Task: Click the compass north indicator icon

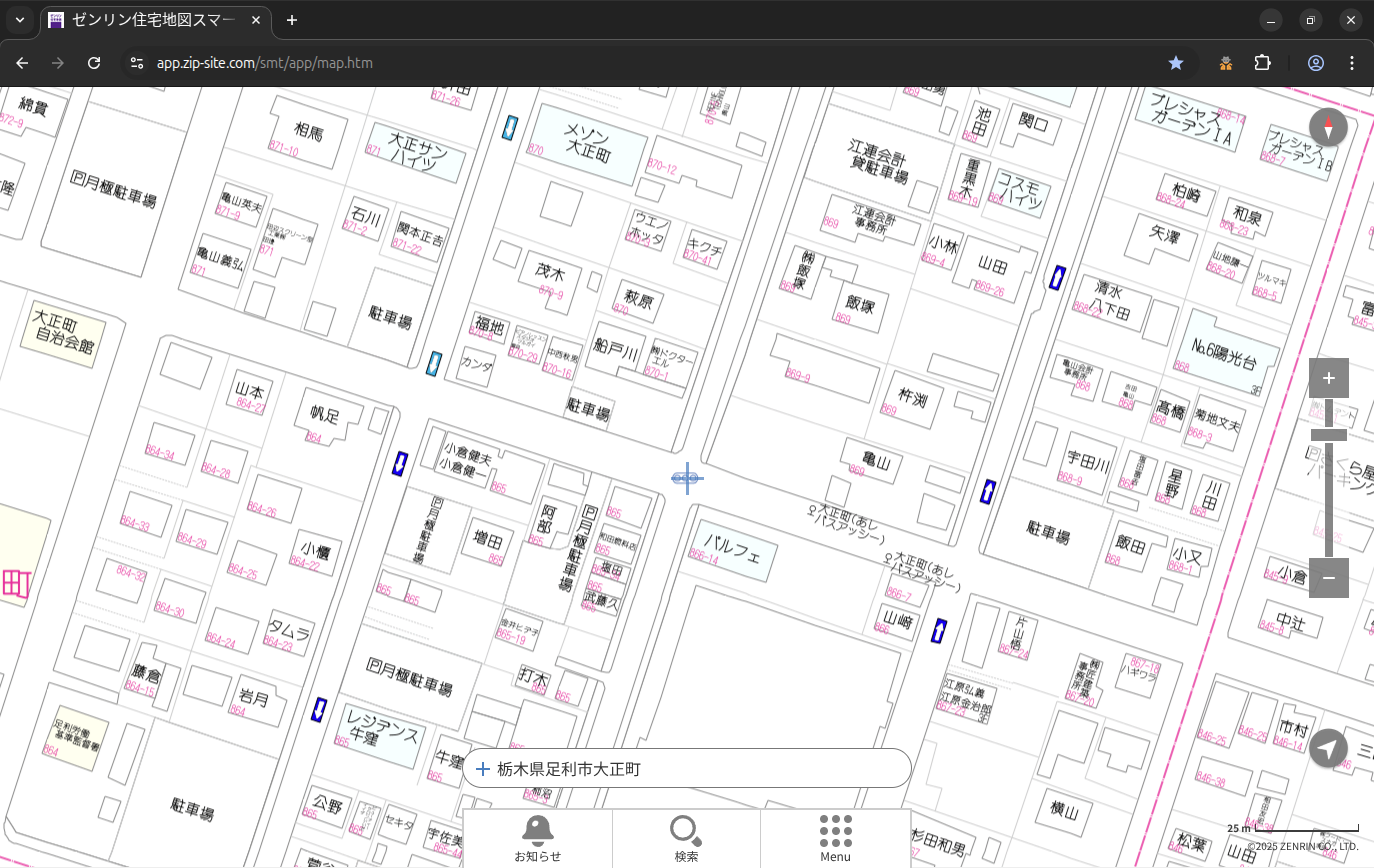Action: click(x=1328, y=128)
